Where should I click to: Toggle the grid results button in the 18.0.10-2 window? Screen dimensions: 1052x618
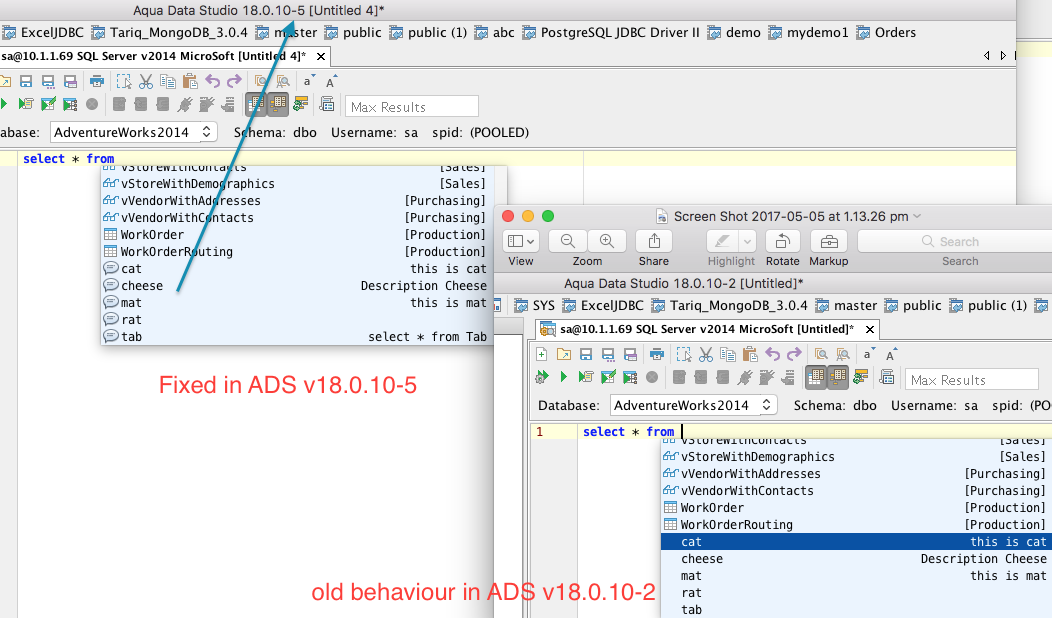click(815, 377)
